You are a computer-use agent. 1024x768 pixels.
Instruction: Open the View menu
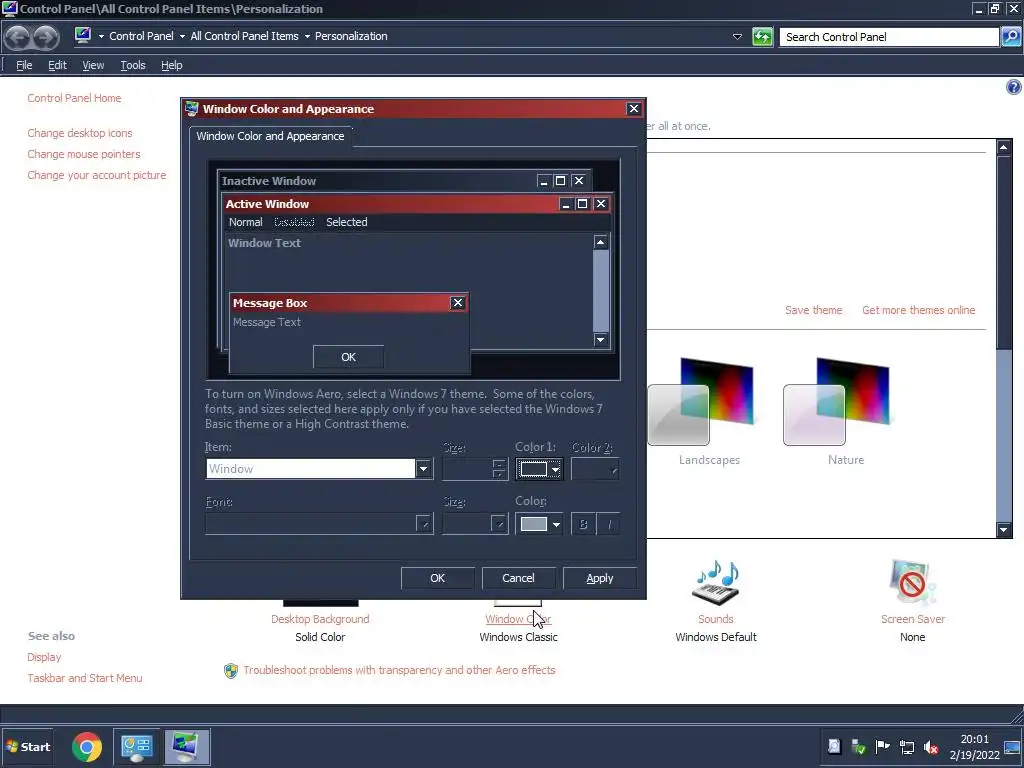point(93,65)
